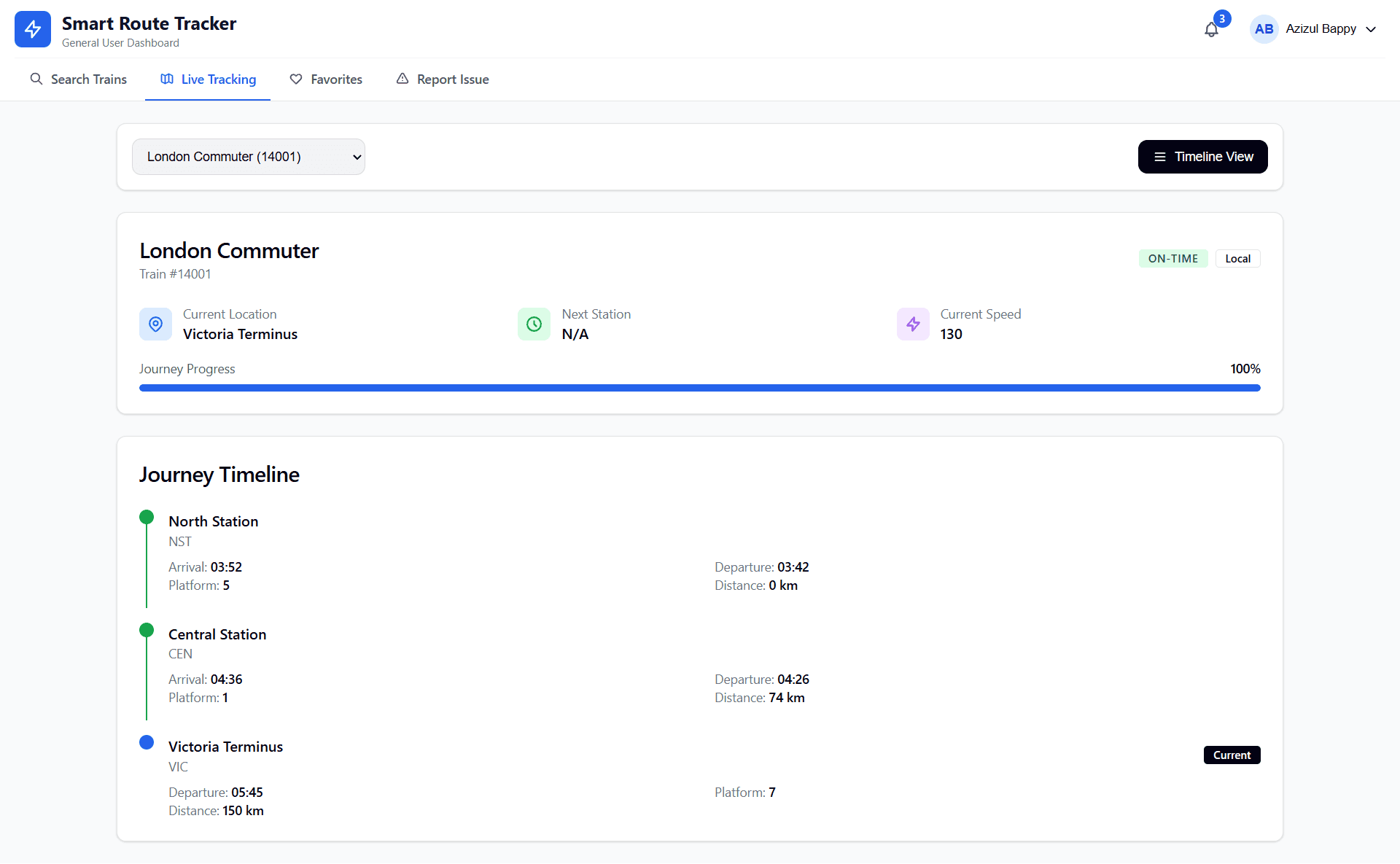This screenshot has height=864, width=1400.
Task: Click the Journey Progress bar
Action: [700, 388]
